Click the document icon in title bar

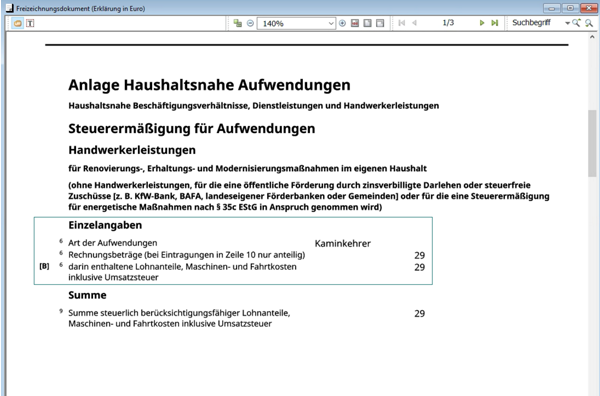point(9,8)
